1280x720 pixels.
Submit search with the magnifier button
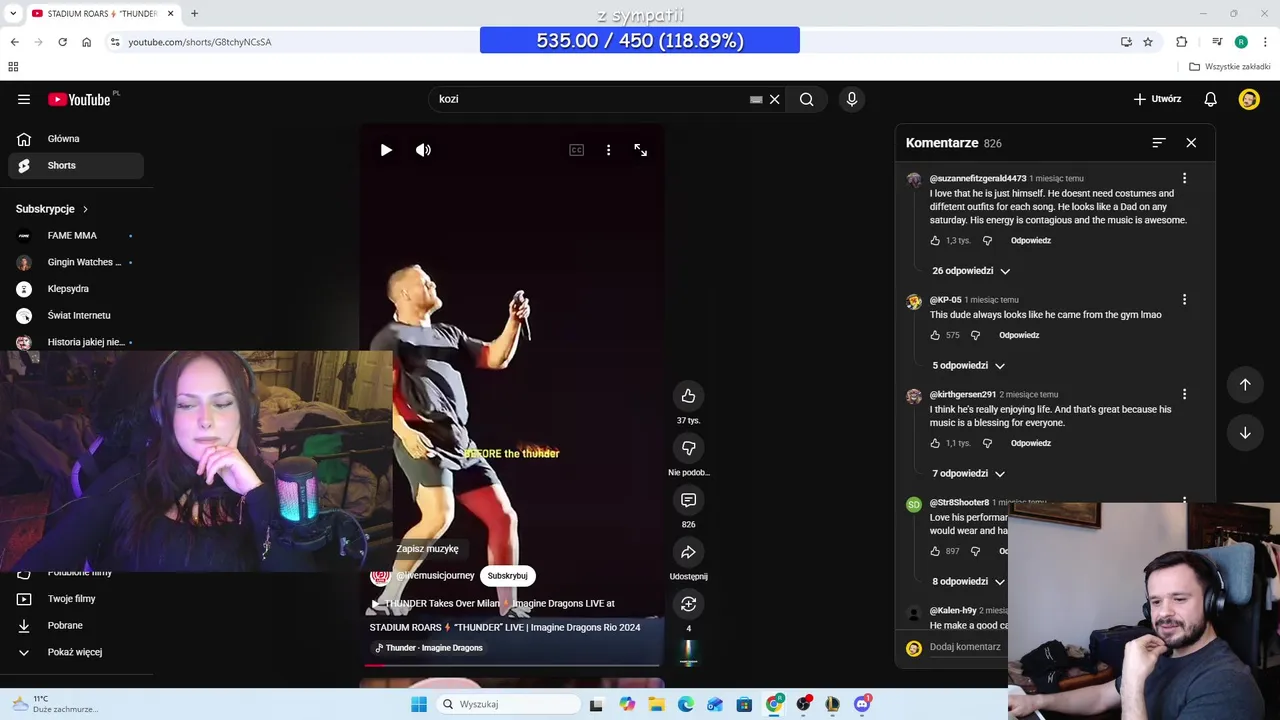[806, 99]
